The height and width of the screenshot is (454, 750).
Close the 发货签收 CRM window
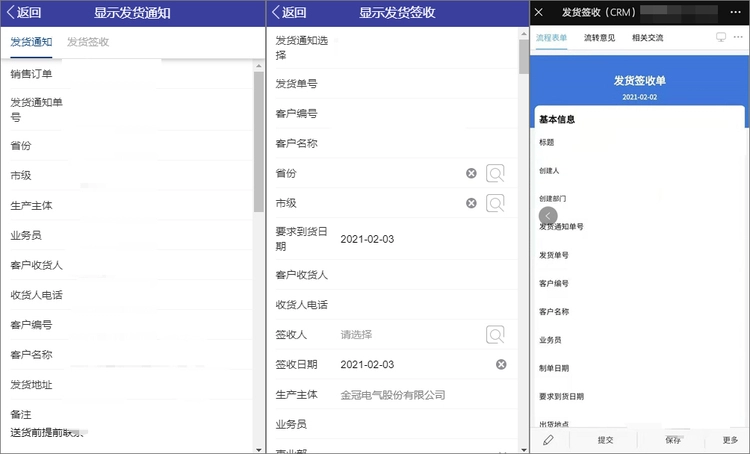[x=539, y=13]
